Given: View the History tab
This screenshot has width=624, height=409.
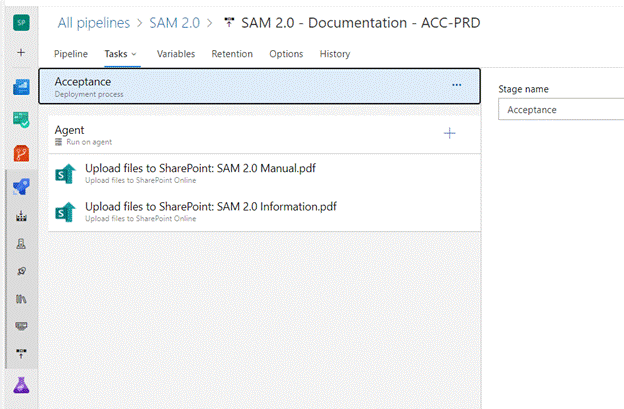Looking at the screenshot, I should click(335, 54).
